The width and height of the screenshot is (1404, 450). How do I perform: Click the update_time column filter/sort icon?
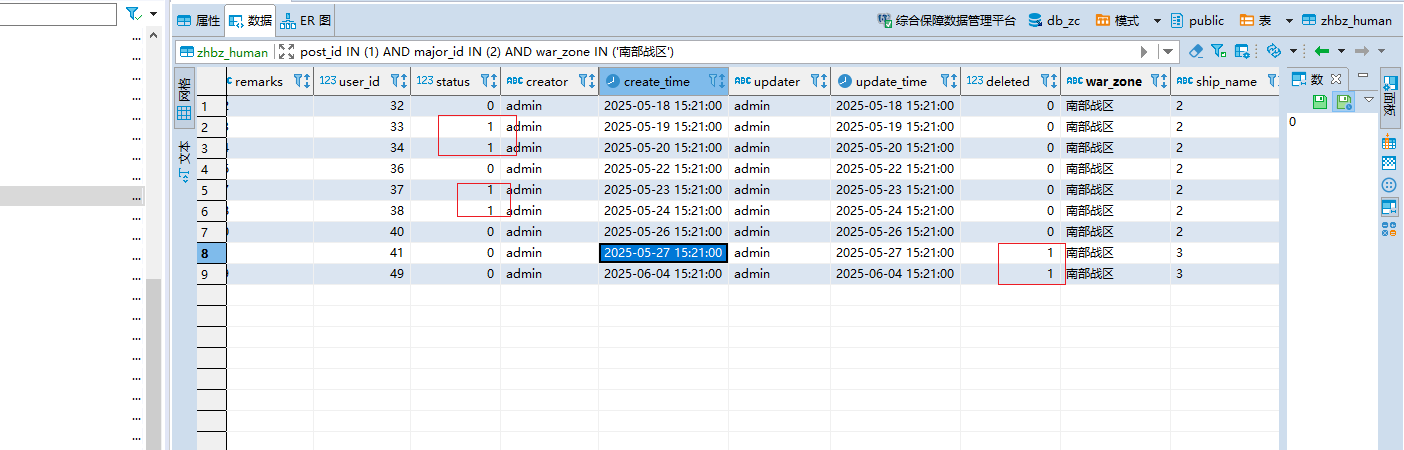(948, 81)
